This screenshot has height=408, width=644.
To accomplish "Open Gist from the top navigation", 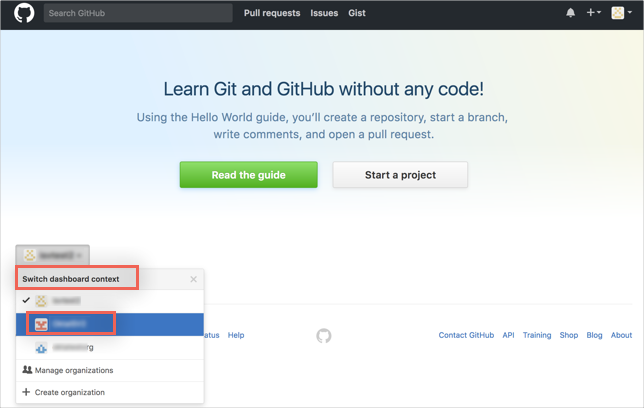I will tap(357, 13).
